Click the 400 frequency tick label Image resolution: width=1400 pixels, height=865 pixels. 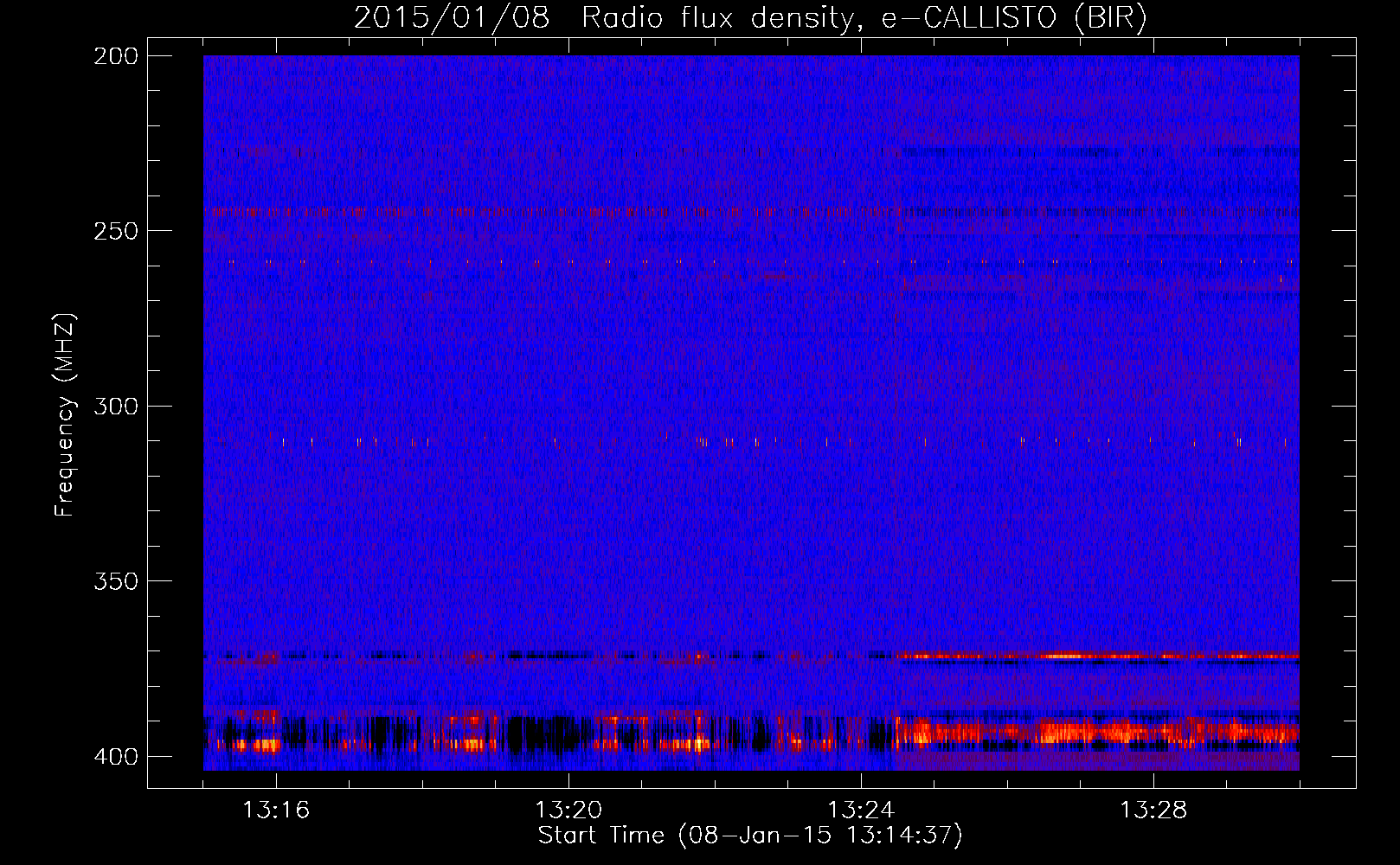[x=115, y=757]
